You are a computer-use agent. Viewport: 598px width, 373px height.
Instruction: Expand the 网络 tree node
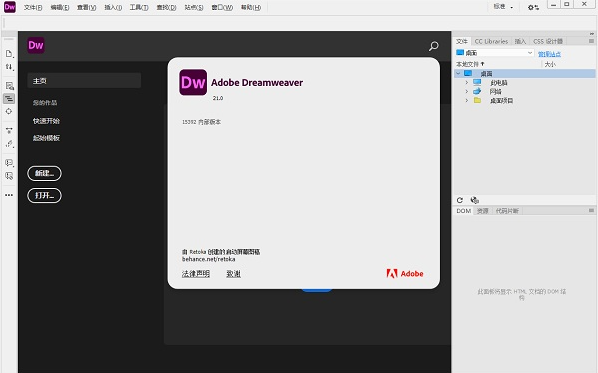point(466,92)
